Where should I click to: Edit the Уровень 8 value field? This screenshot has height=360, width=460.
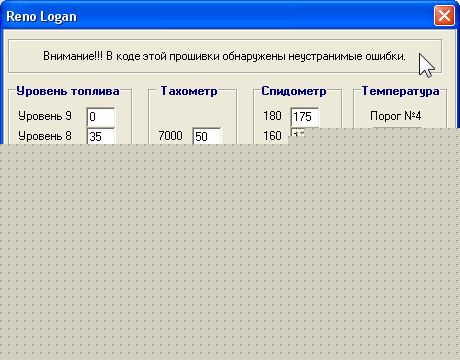pyautogui.click(x=101, y=136)
